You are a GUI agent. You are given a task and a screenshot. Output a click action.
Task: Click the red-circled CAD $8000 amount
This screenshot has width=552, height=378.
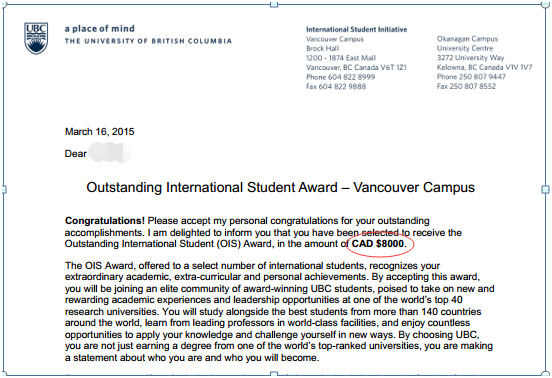click(x=378, y=244)
